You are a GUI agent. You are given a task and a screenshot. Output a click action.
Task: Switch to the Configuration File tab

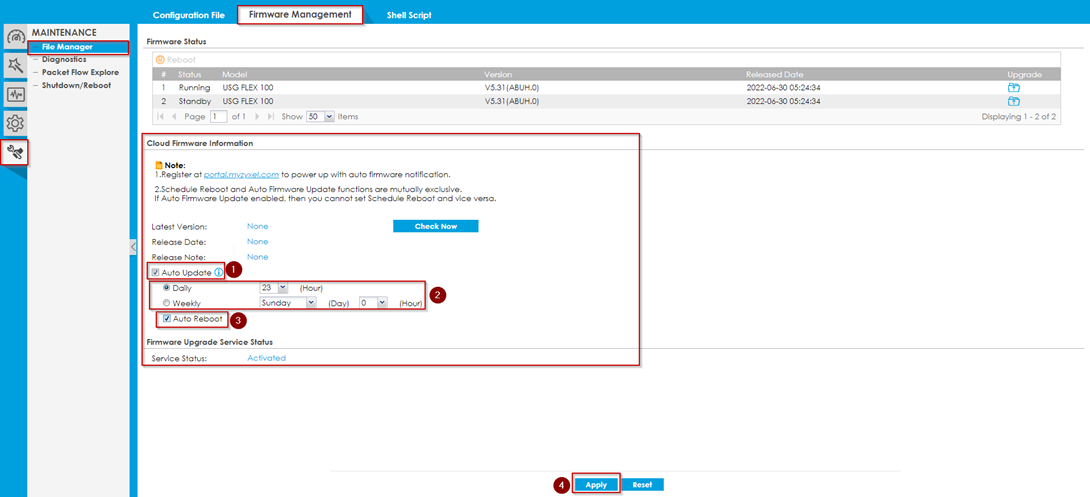[x=188, y=15]
